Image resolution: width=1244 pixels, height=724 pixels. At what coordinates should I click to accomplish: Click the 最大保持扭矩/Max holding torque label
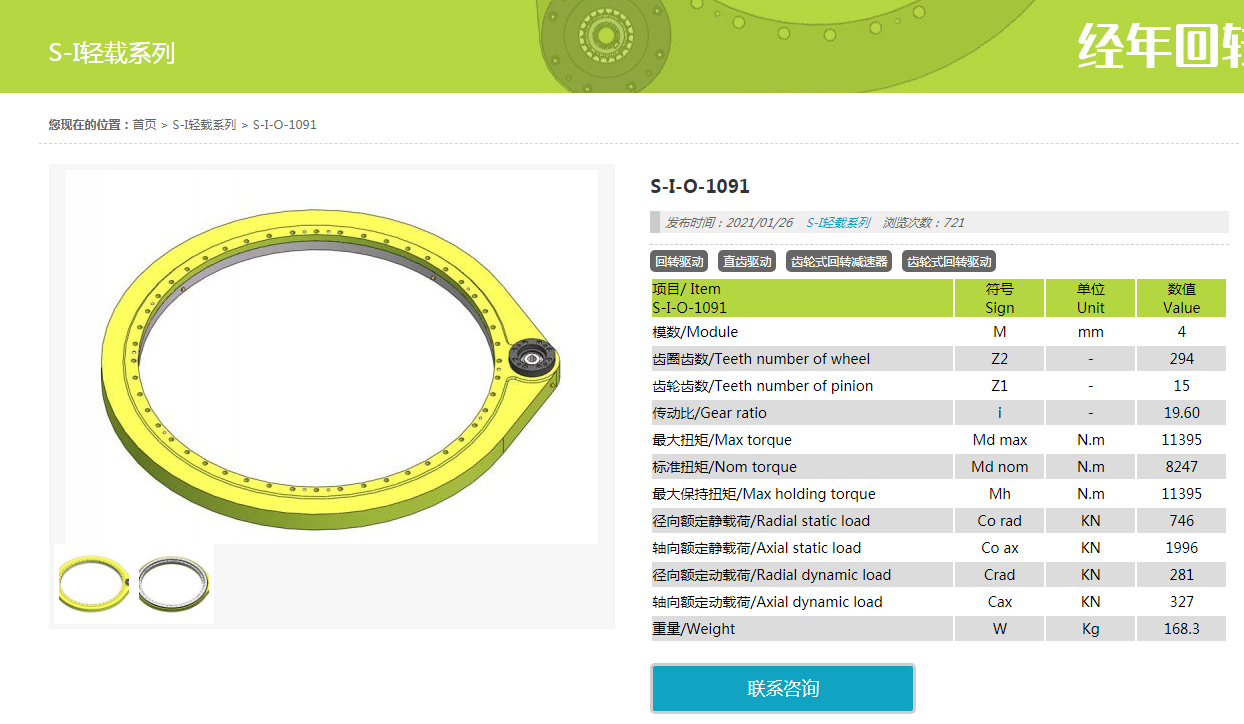coord(764,494)
